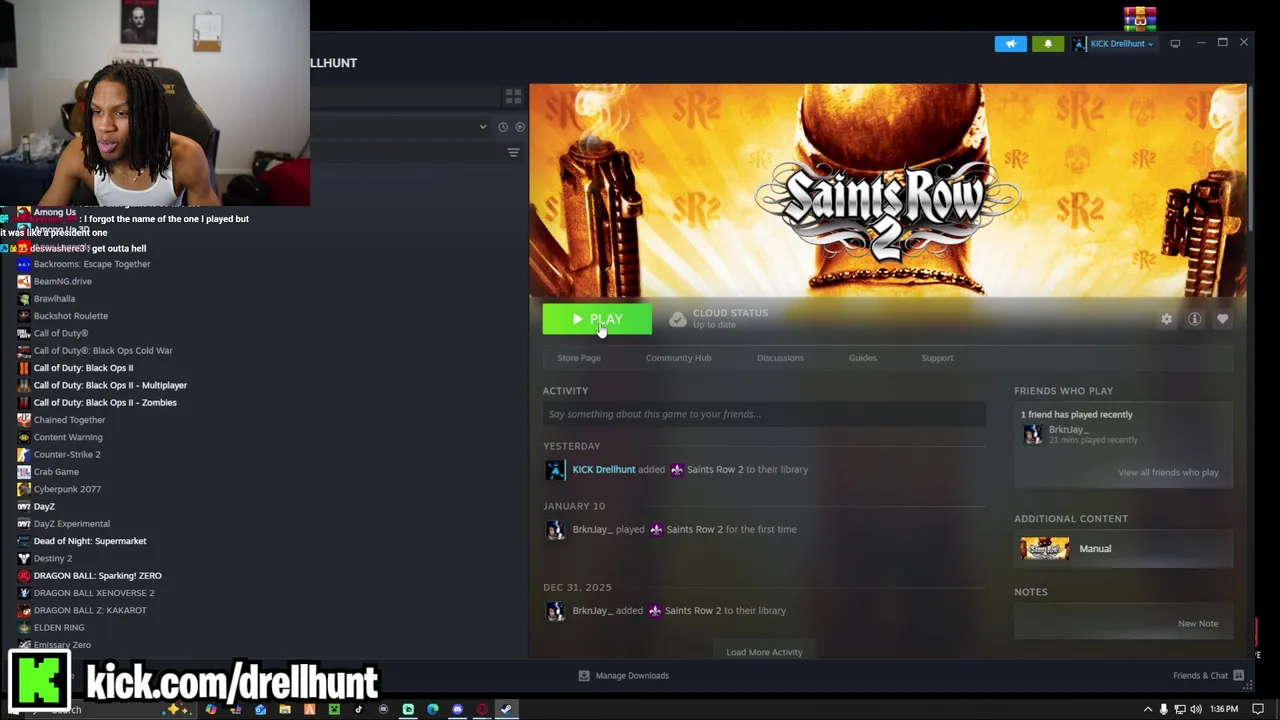Select Counter-Strike 2 in the library
The image size is (1280, 720).
pyautogui.click(x=67, y=454)
